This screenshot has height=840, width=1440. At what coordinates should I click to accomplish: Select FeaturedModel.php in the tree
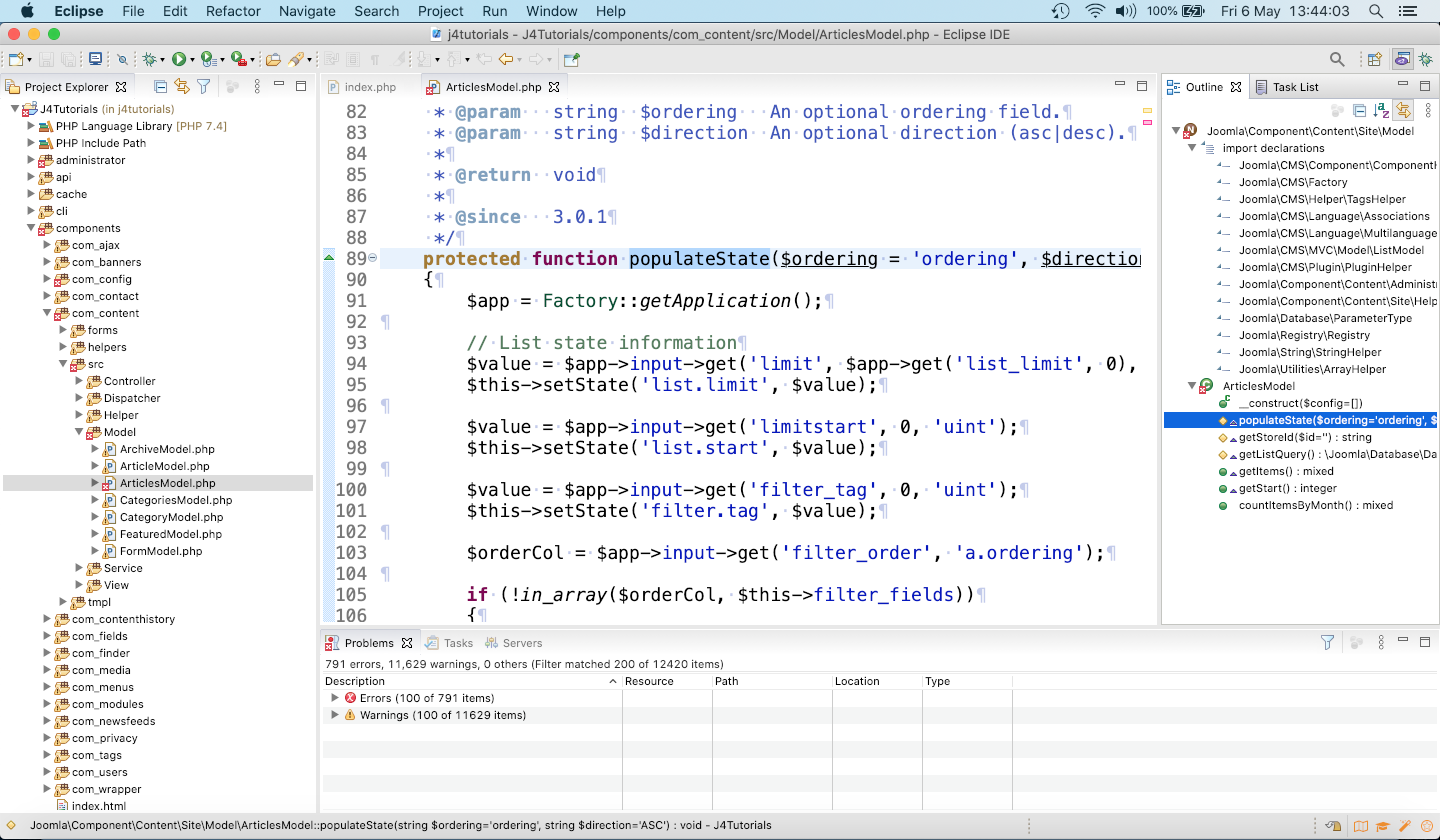tap(170, 534)
